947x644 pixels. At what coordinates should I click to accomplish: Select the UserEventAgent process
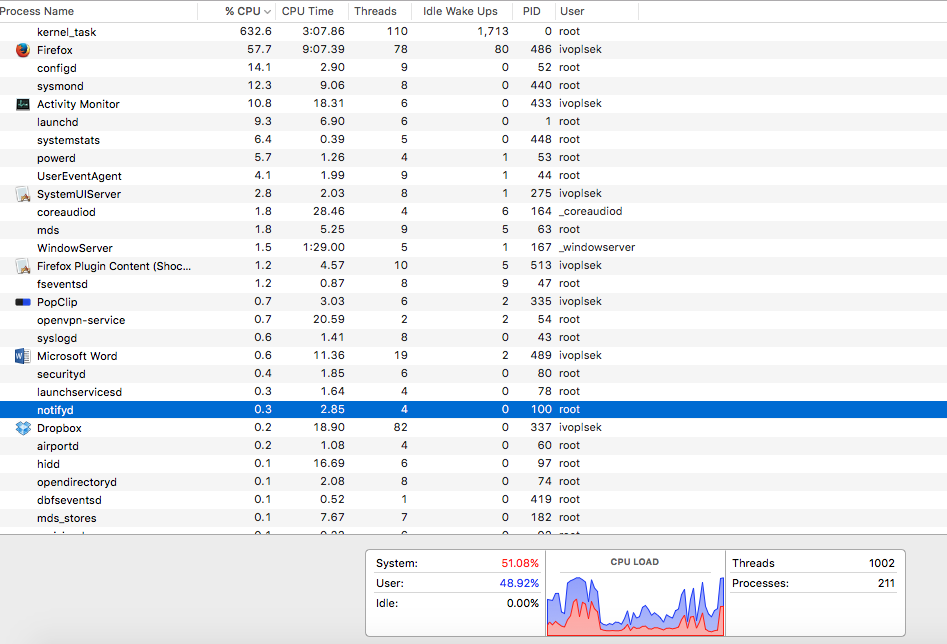[x=79, y=176]
